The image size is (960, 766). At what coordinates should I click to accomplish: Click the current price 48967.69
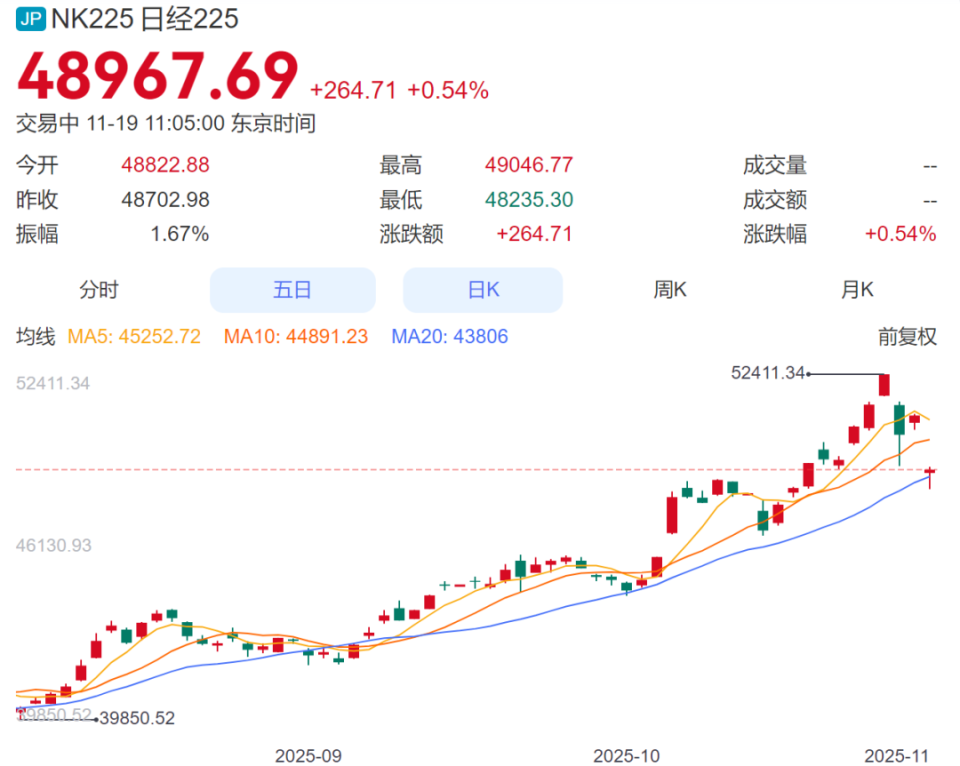[160, 75]
